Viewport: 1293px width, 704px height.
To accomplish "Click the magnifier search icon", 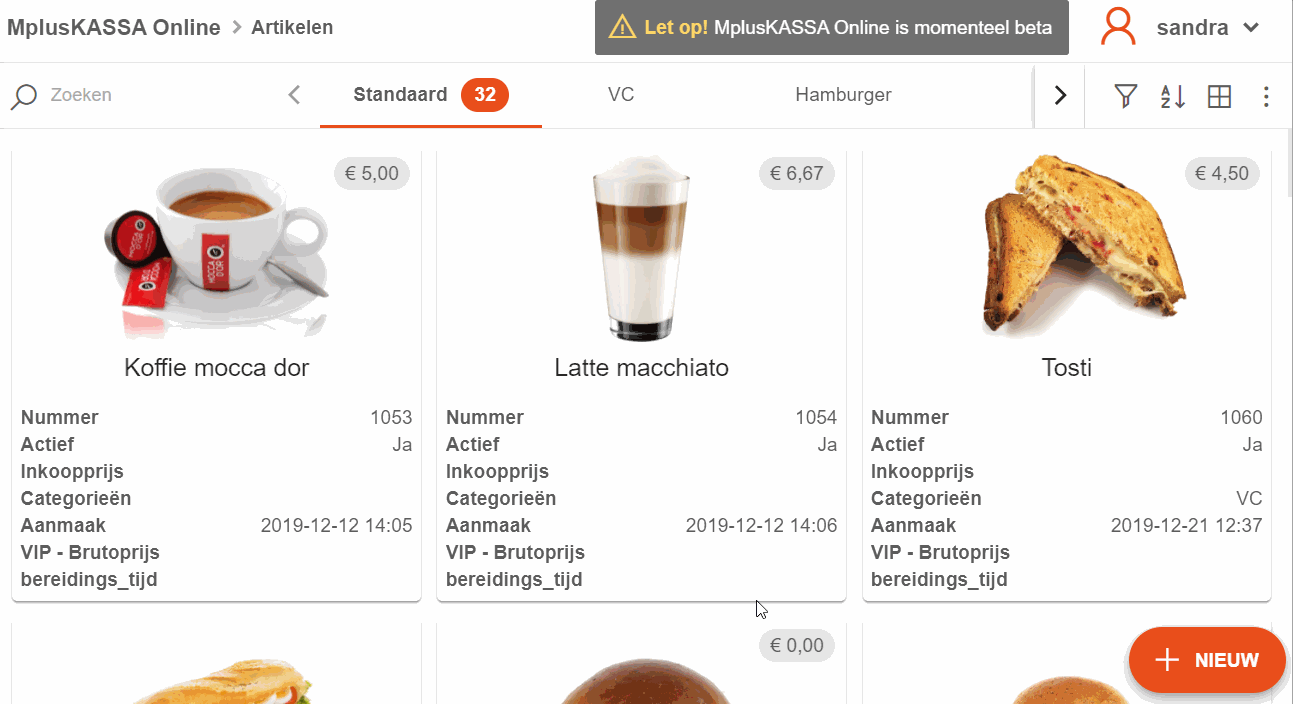I will tap(24, 96).
